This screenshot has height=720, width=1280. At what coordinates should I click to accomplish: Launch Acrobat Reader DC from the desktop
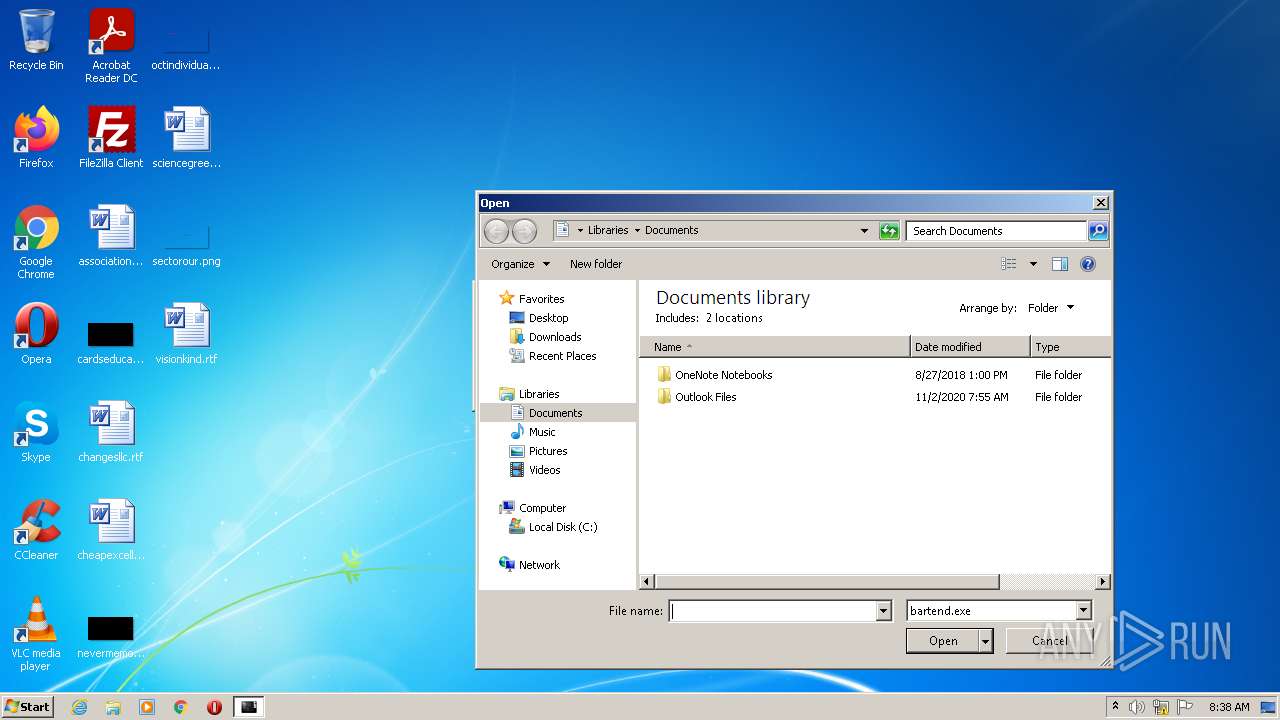(111, 46)
